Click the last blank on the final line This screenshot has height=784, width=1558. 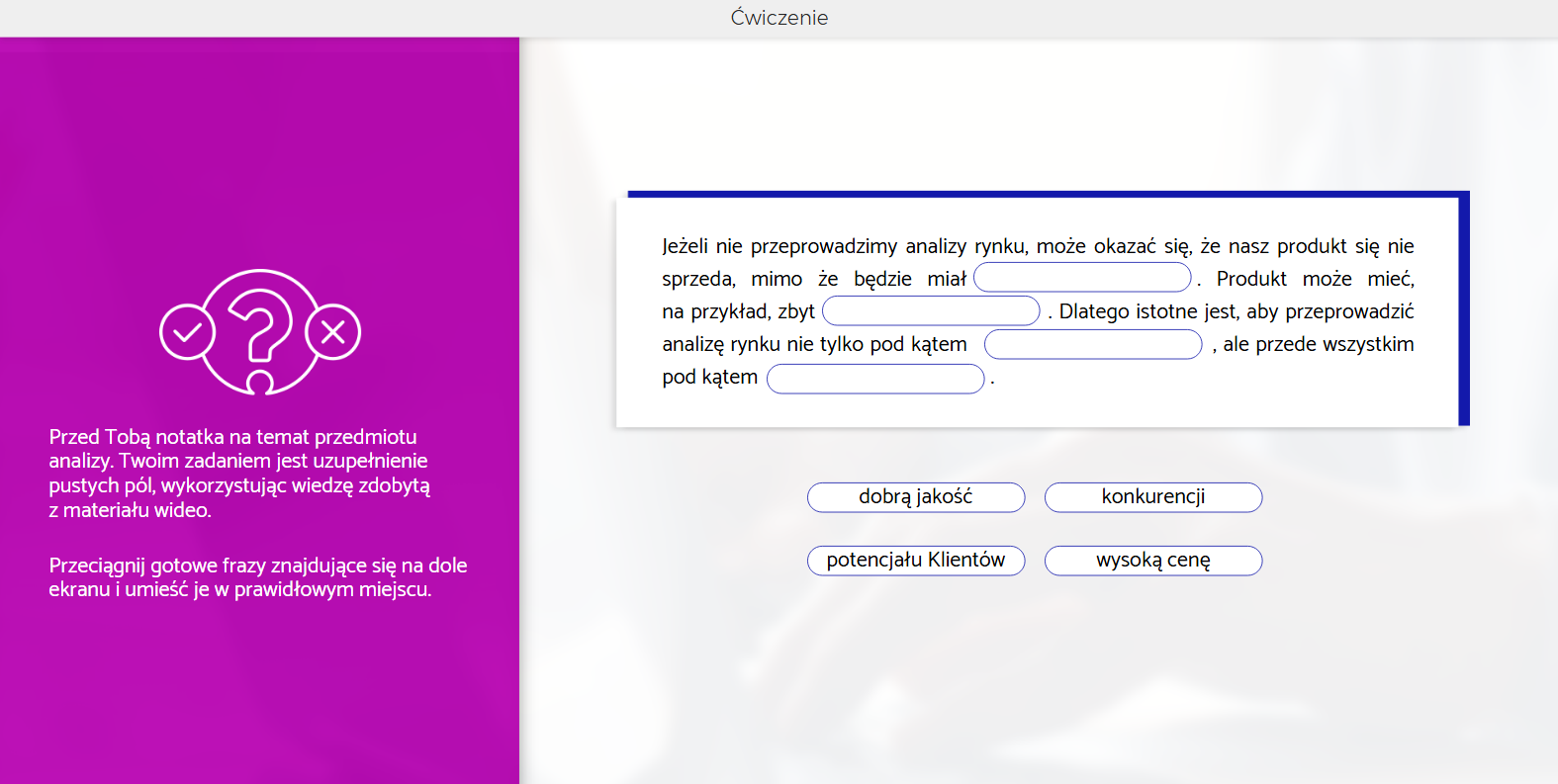point(875,379)
